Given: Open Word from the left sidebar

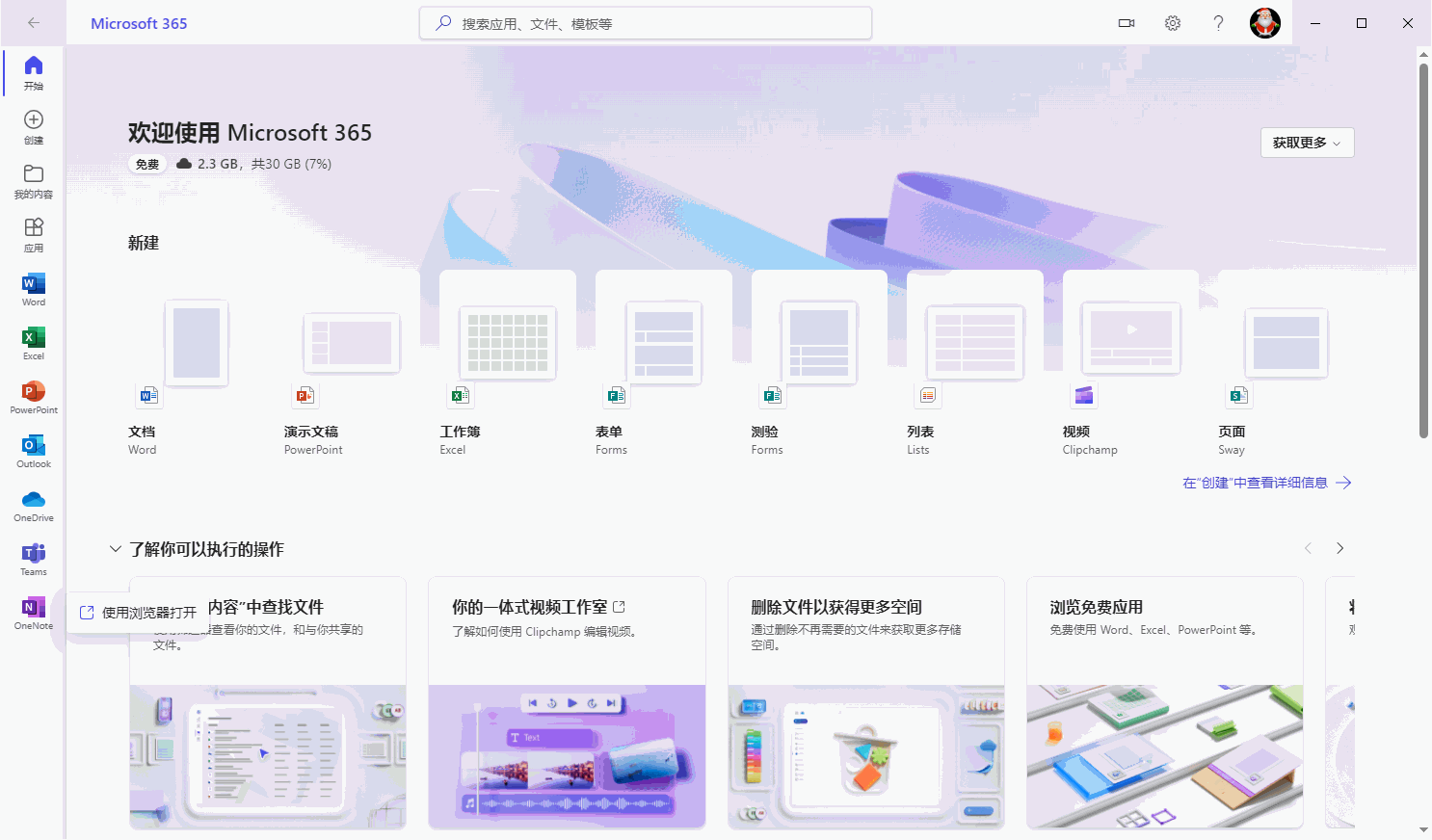Looking at the screenshot, I should coord(34,289).
